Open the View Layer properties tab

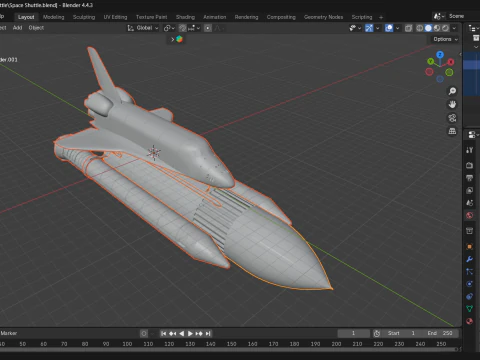pyautogui.click(x=470, y=191)
